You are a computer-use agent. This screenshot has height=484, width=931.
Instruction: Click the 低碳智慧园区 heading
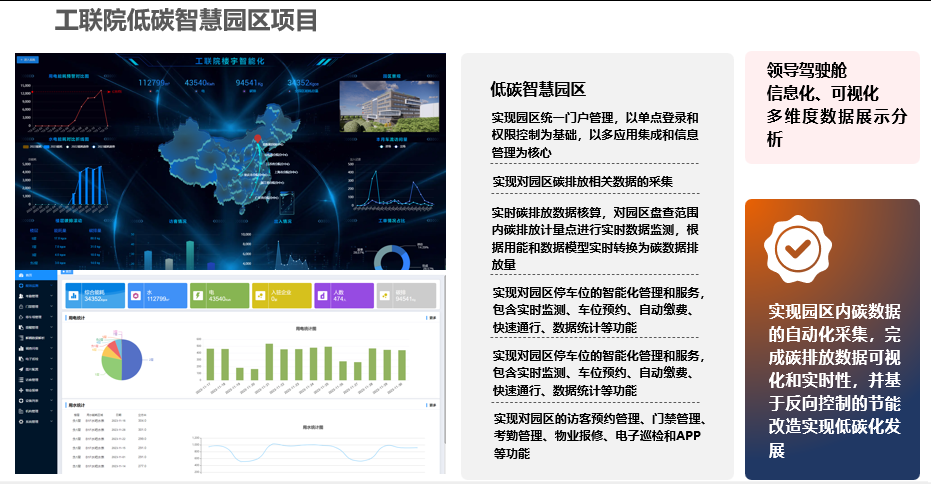click(x=538, y=90)
